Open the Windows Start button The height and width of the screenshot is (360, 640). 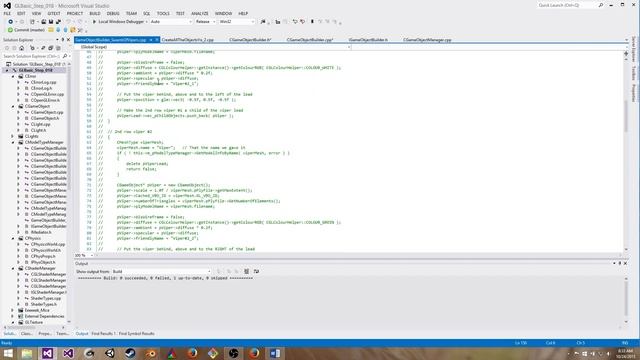click(x=8, y=353)
